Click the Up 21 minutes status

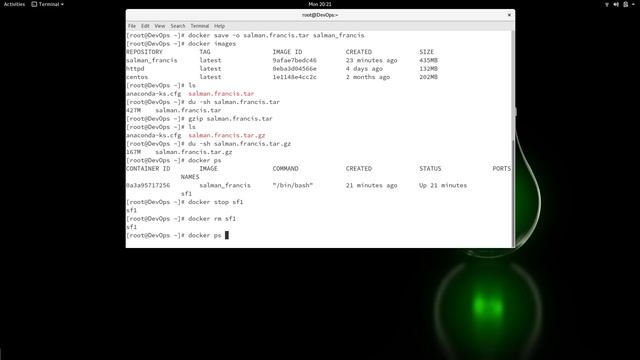coord(443,185)
